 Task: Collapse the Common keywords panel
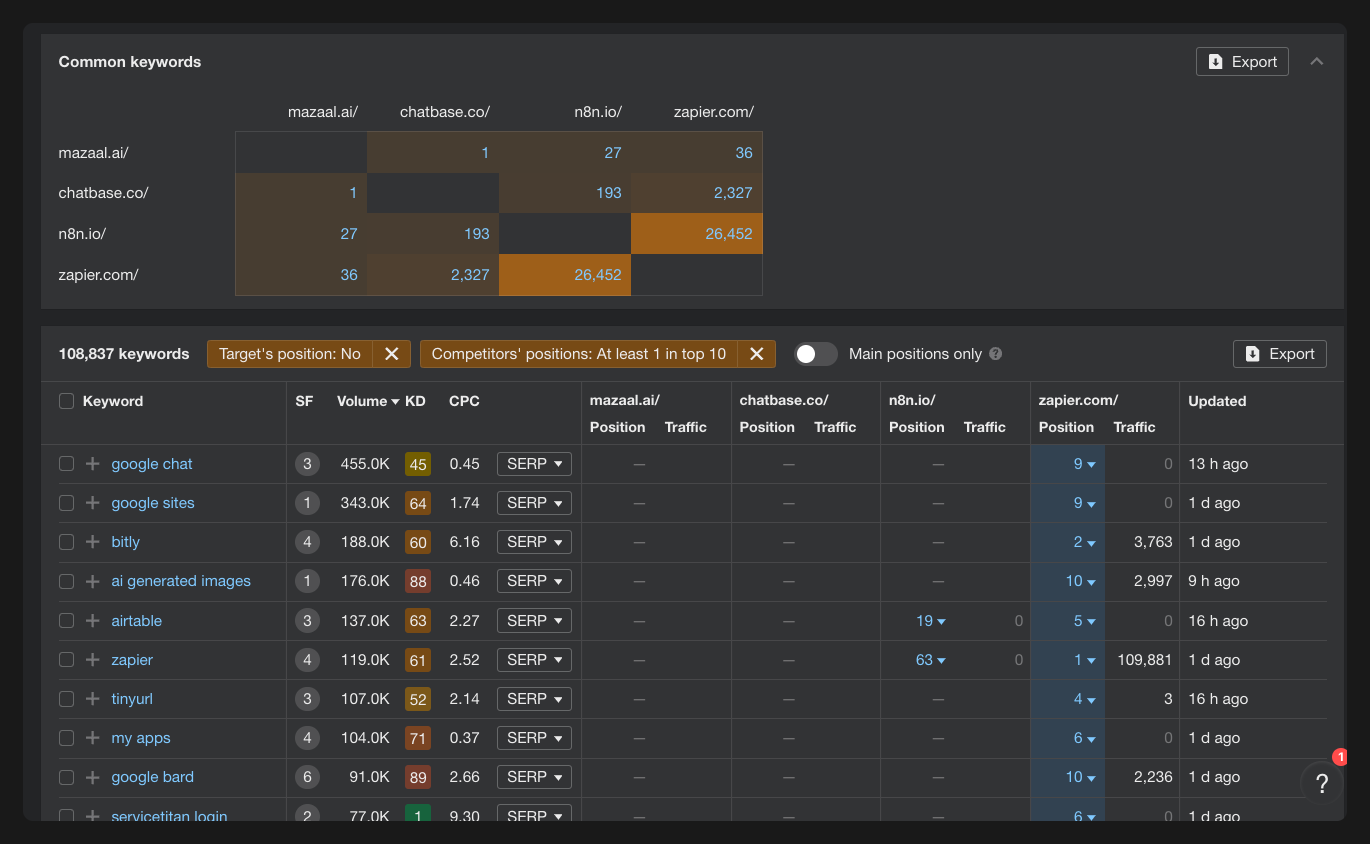click(x=1317, y=62)
